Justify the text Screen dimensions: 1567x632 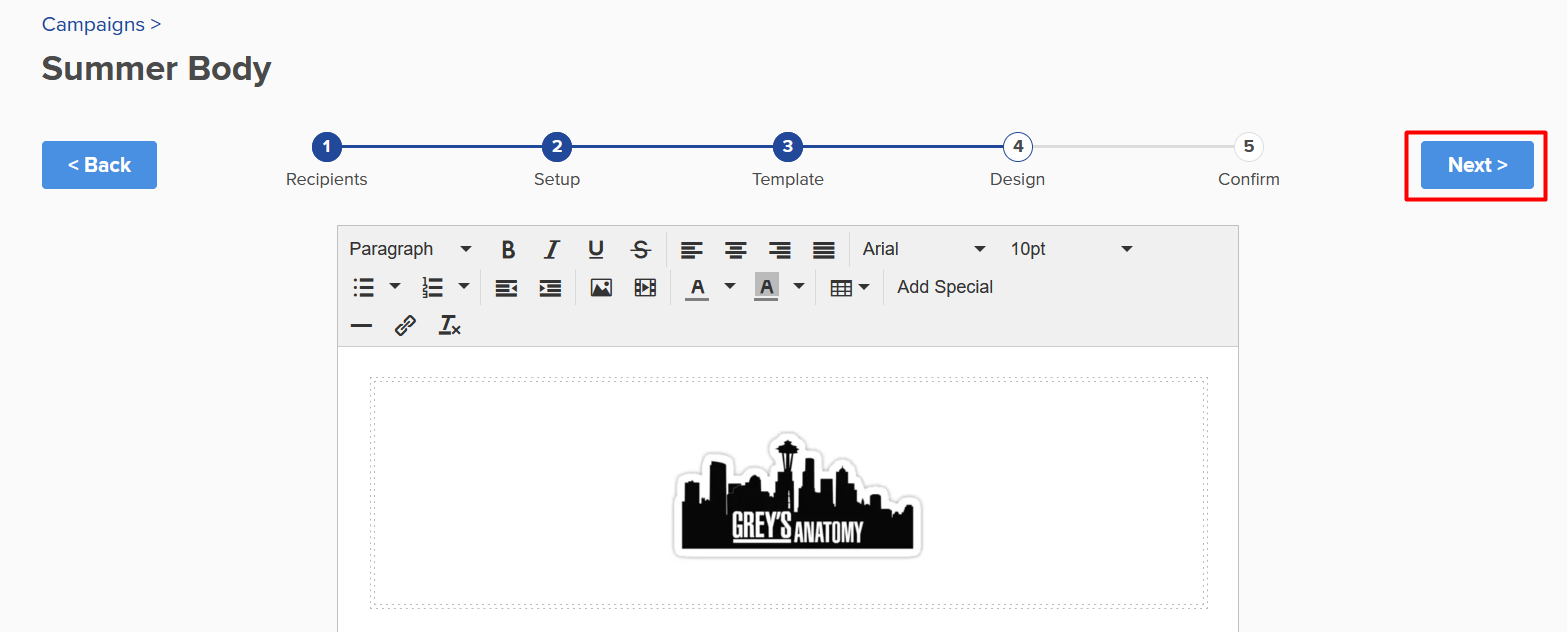[x=824, y=249]
